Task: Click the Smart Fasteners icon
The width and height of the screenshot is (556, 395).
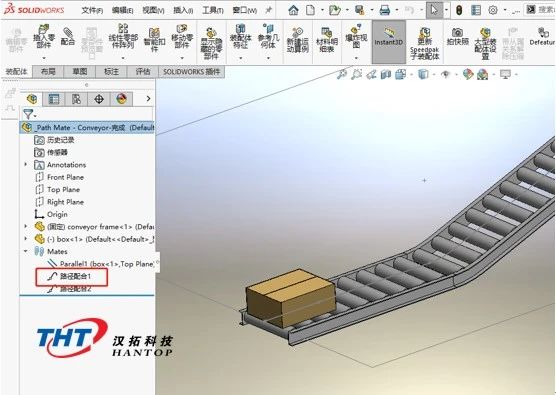Action: (154, 39)
